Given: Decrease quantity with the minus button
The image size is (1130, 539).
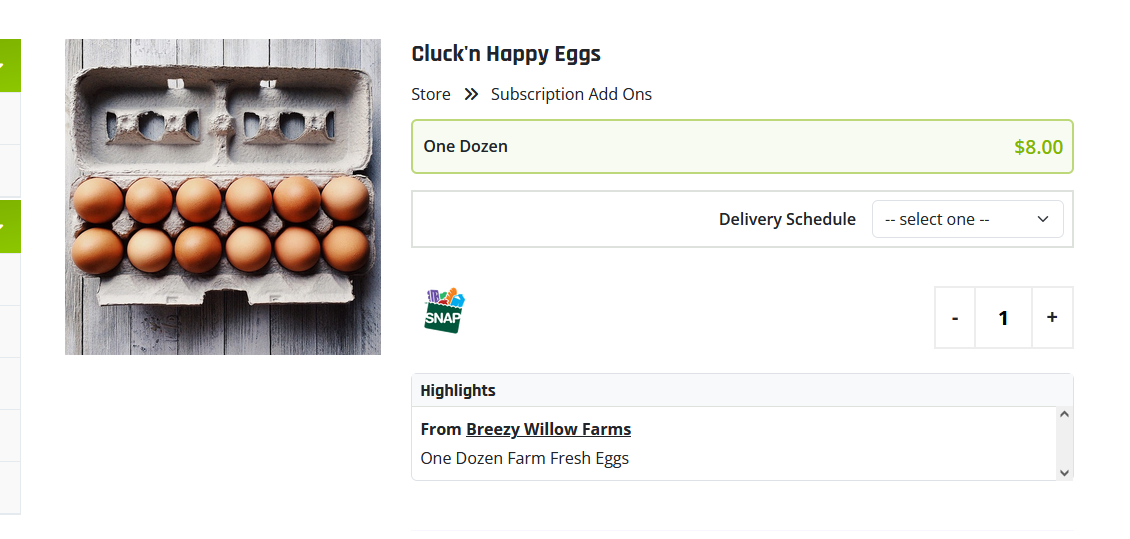Looking at the screenshot, I should (x=955, y=318).
